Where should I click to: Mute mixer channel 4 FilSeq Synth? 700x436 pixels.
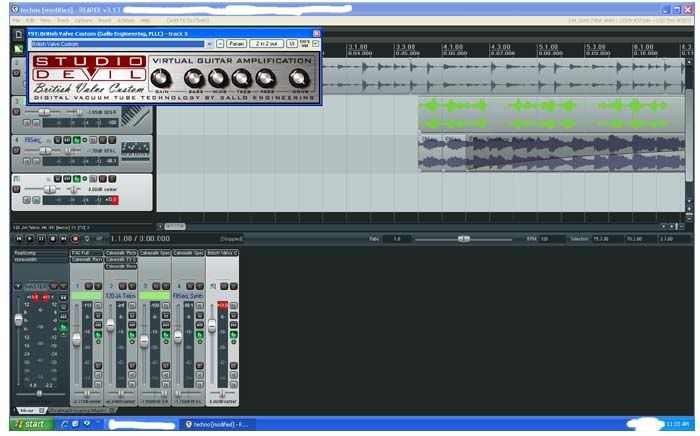coord(190,286)
